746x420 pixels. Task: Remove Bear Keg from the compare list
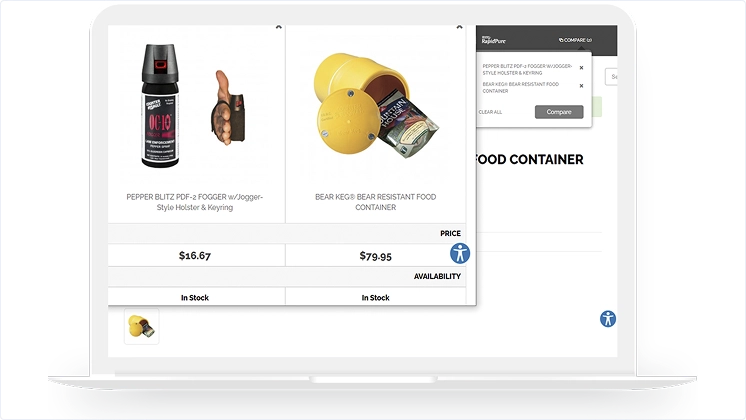[x=581, y=86]
